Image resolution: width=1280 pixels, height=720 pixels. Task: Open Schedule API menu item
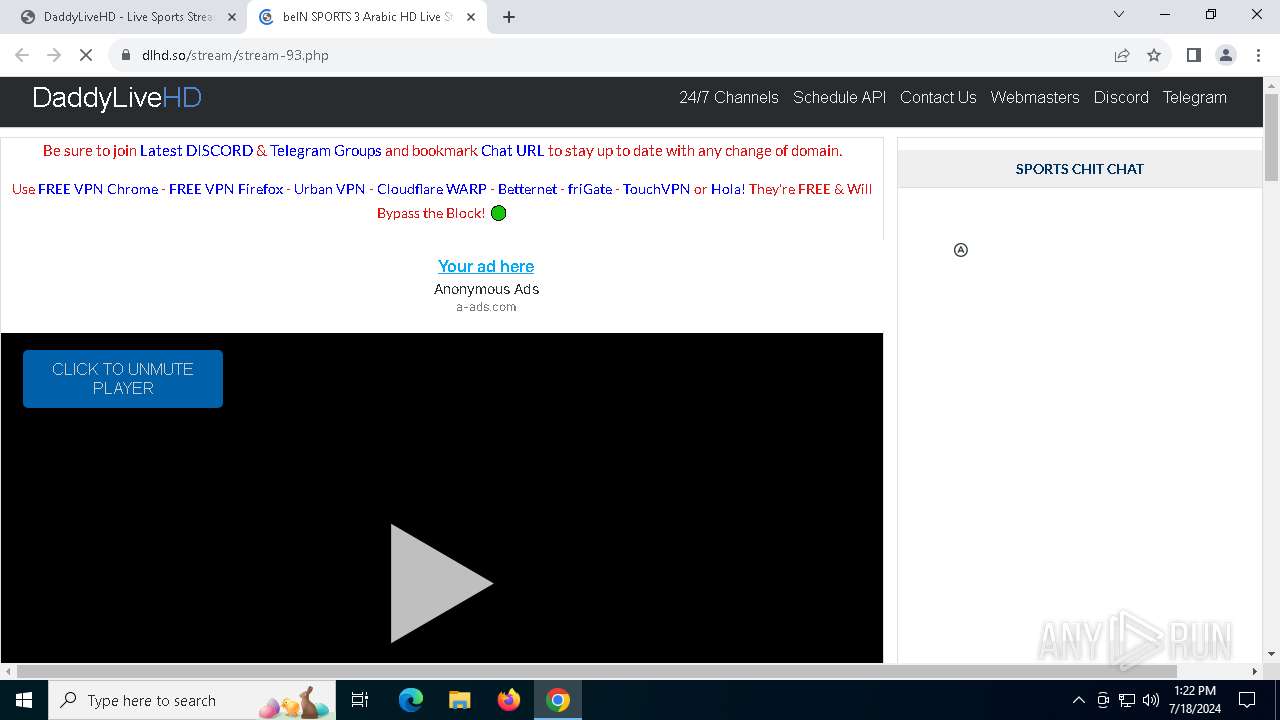pyautogui.click(x=839, y=97)
